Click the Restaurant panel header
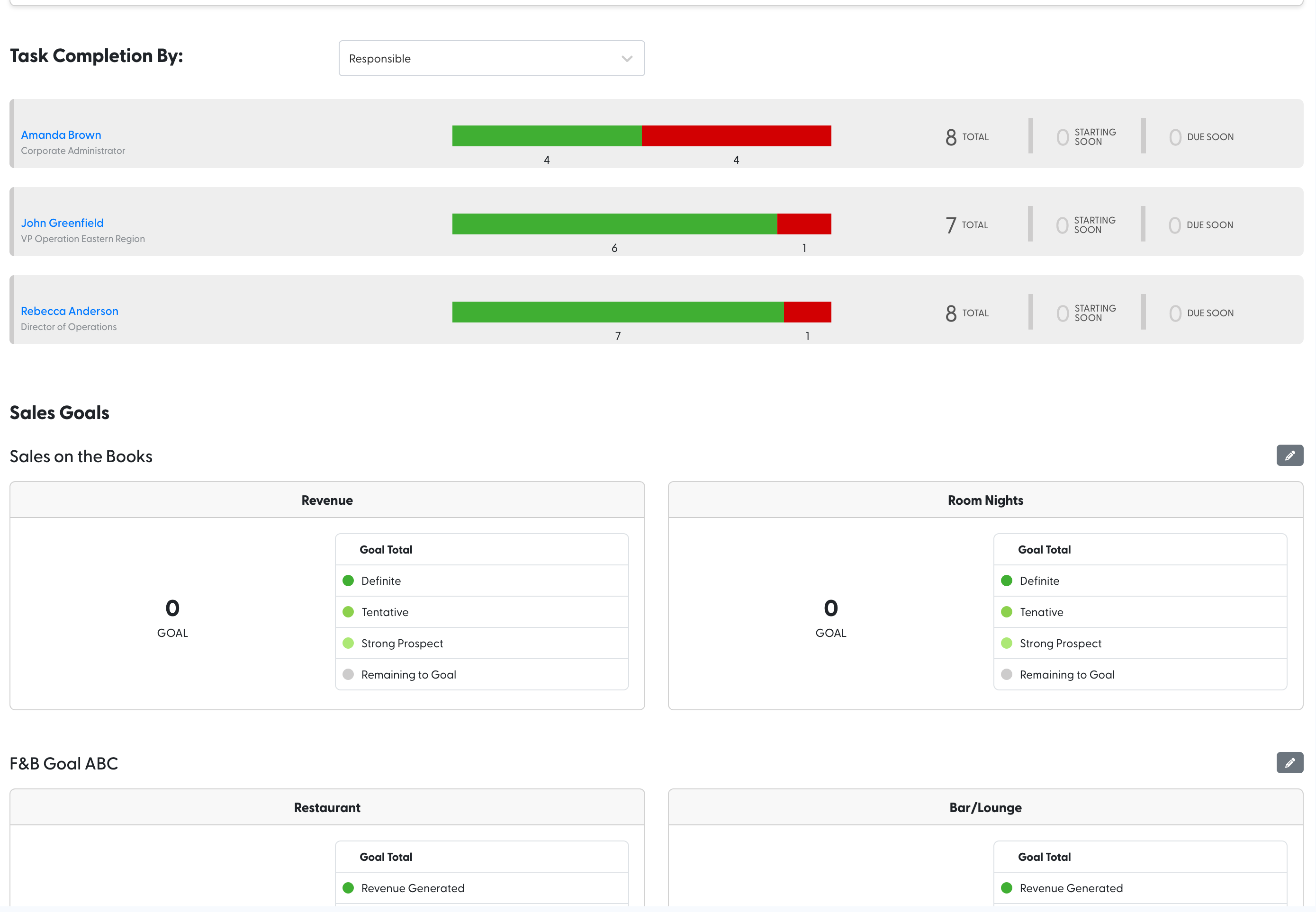 [x=327, y=807]
